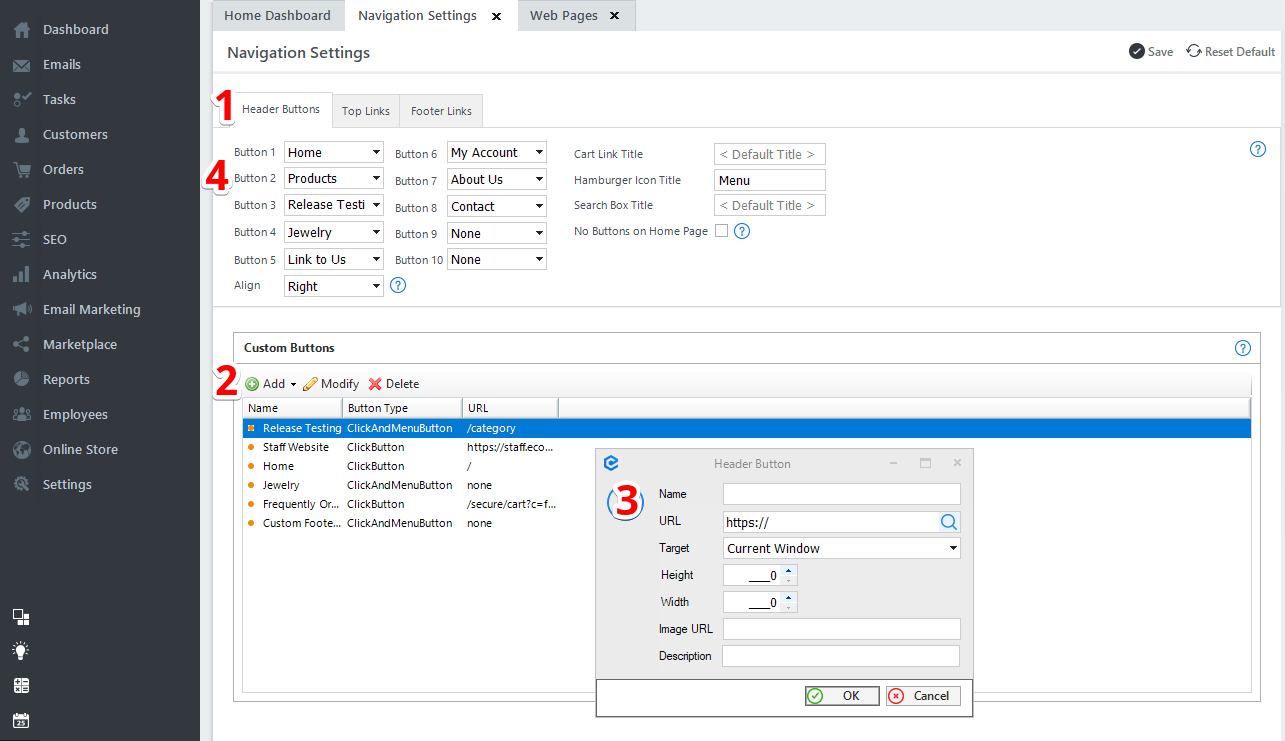The width and height of the screenshot is (1285, 741).
Task: Select the Employees group icon
Action: pyautogui.click(x=22, y=415)
